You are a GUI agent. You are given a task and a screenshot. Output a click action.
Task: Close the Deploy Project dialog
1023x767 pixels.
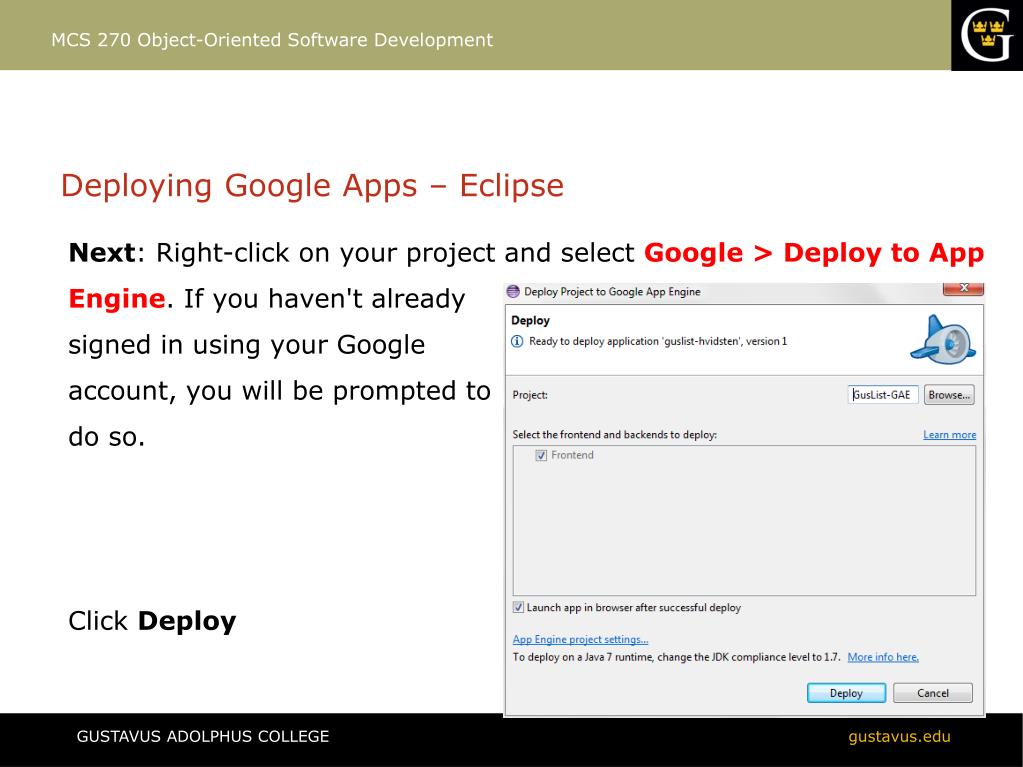(x=963, y=289)
